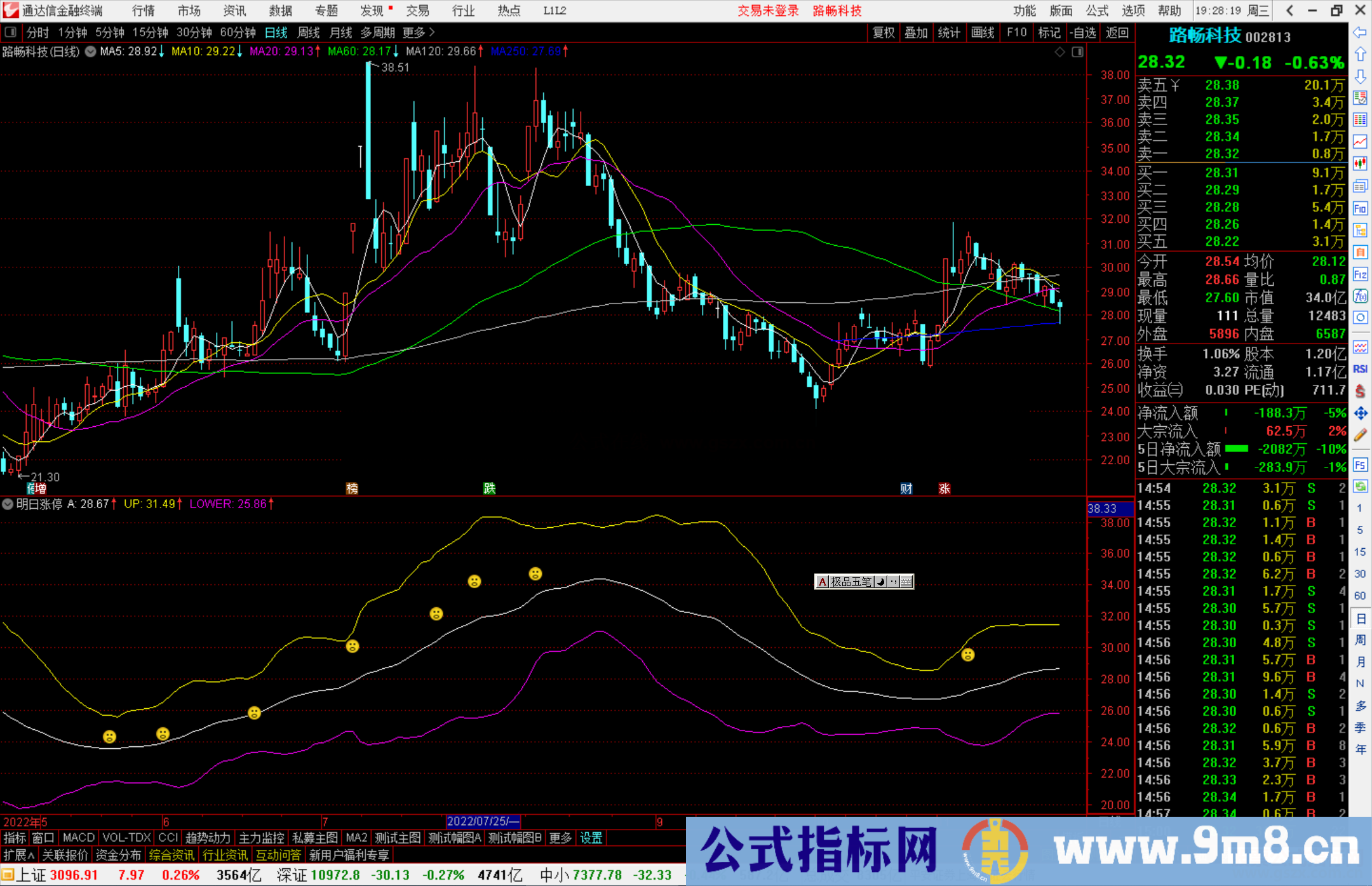Switch to the MACD indicator tab
The height and width of the screenshot is (886, 1372).
tap(77, 838)
